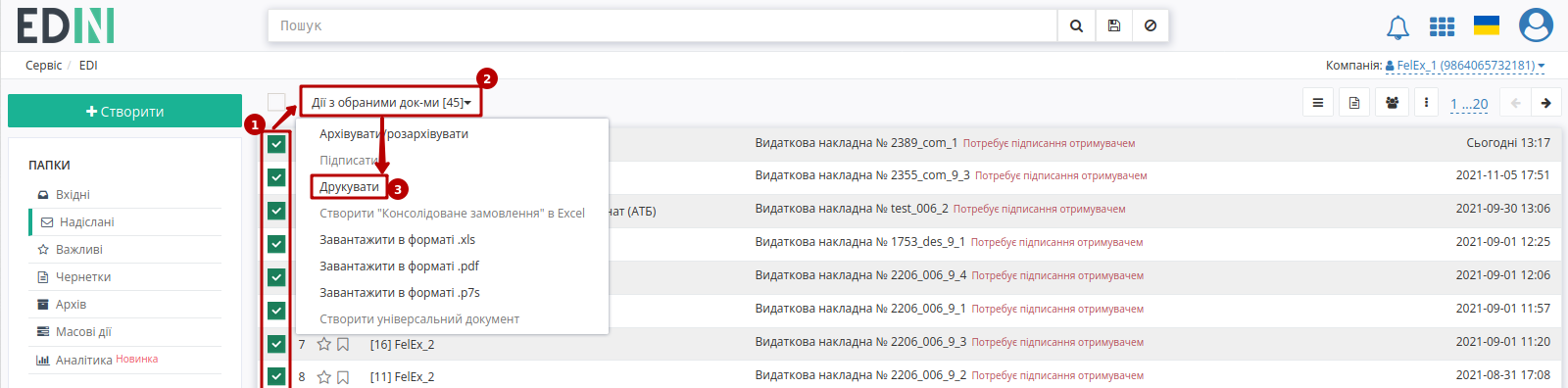Open 'Видаткова накладна № 2206_006_9_2'
This screenshot has width=1568, height=388.
tap(860, 375)
